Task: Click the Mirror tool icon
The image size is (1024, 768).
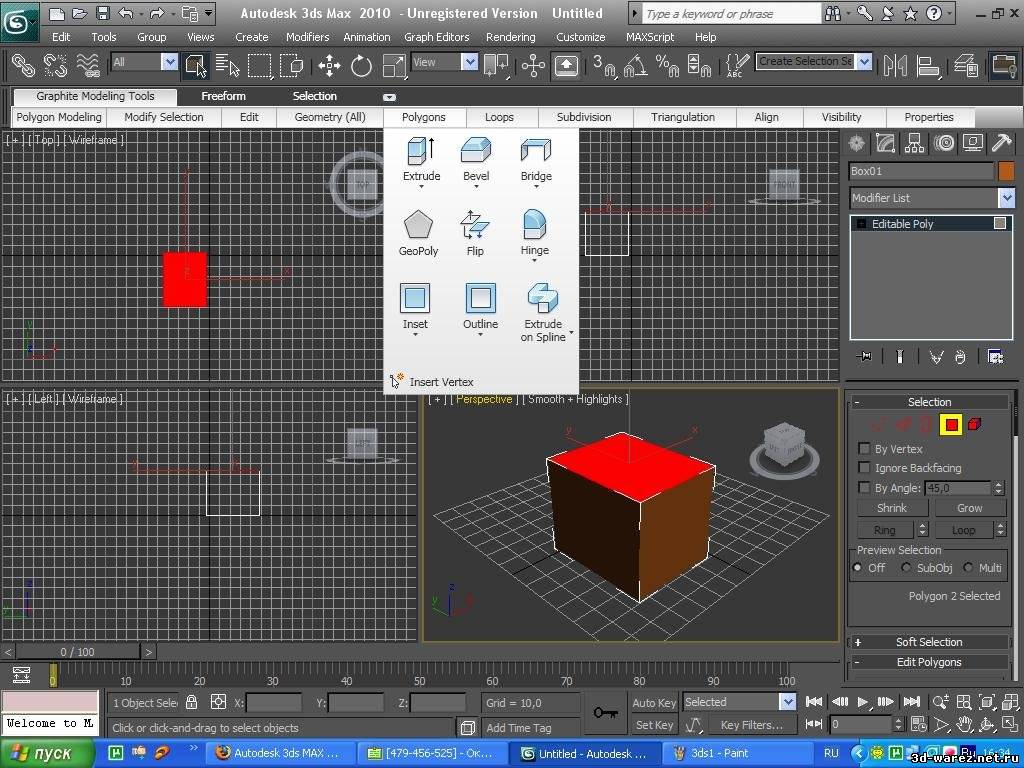Action: [x=895, y=65]
